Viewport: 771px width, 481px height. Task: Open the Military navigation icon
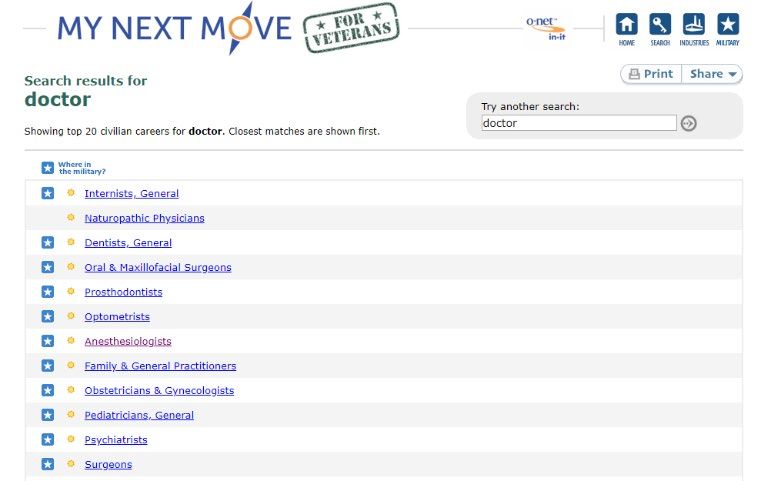(728, 29)
